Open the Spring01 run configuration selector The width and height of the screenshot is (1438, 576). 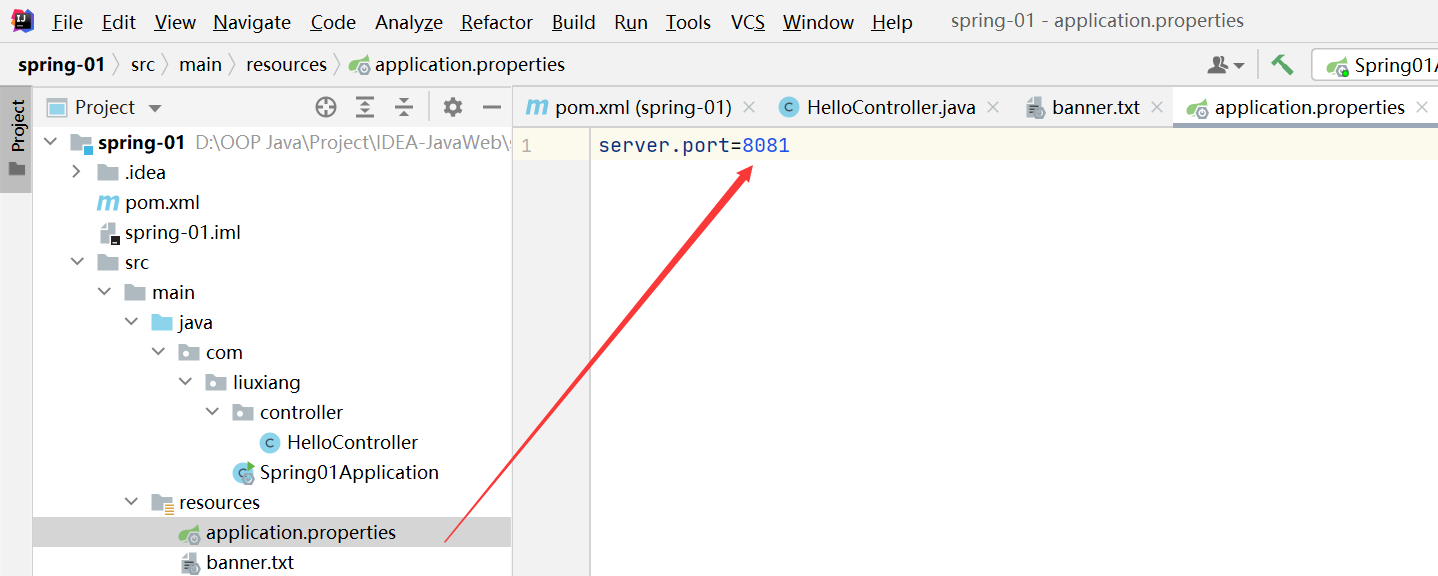[x=1380, y=65]
